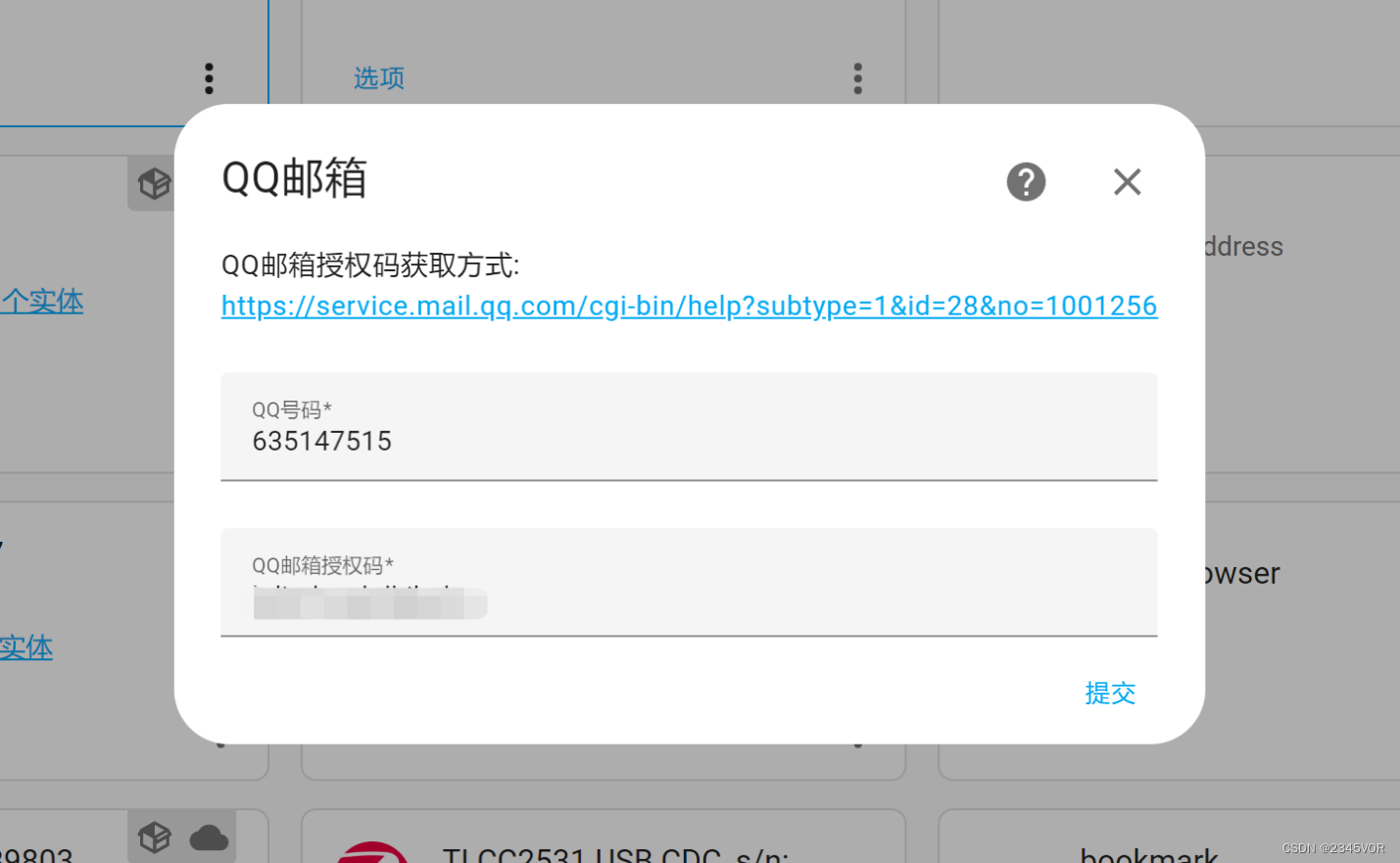The height and width of the screenshot is (863, 1400).
Task: Click the 选项 link on the integration card
Action: point(378,78)
